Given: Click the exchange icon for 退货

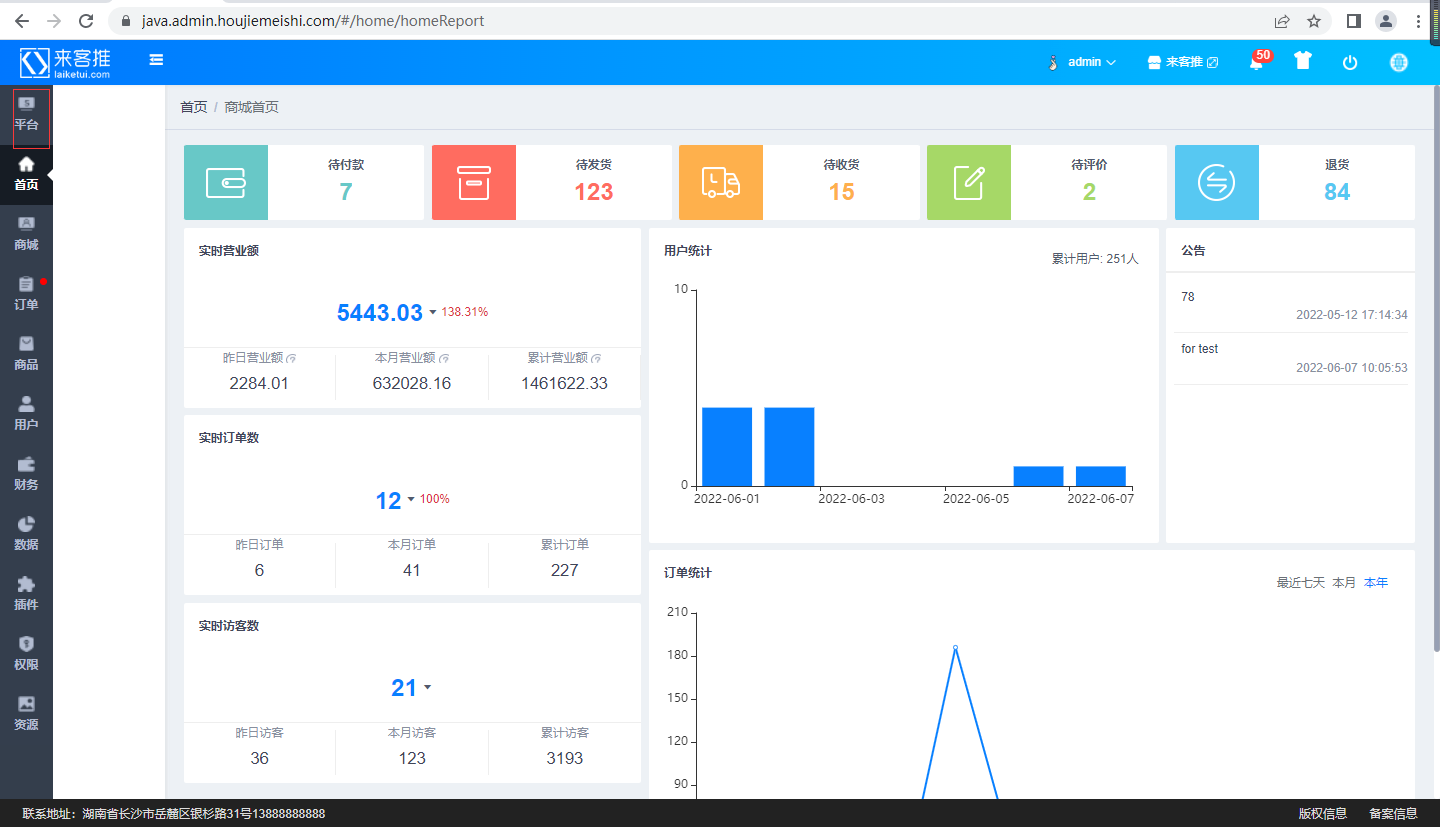Looking at the screenshot, I should (1217, 182).
